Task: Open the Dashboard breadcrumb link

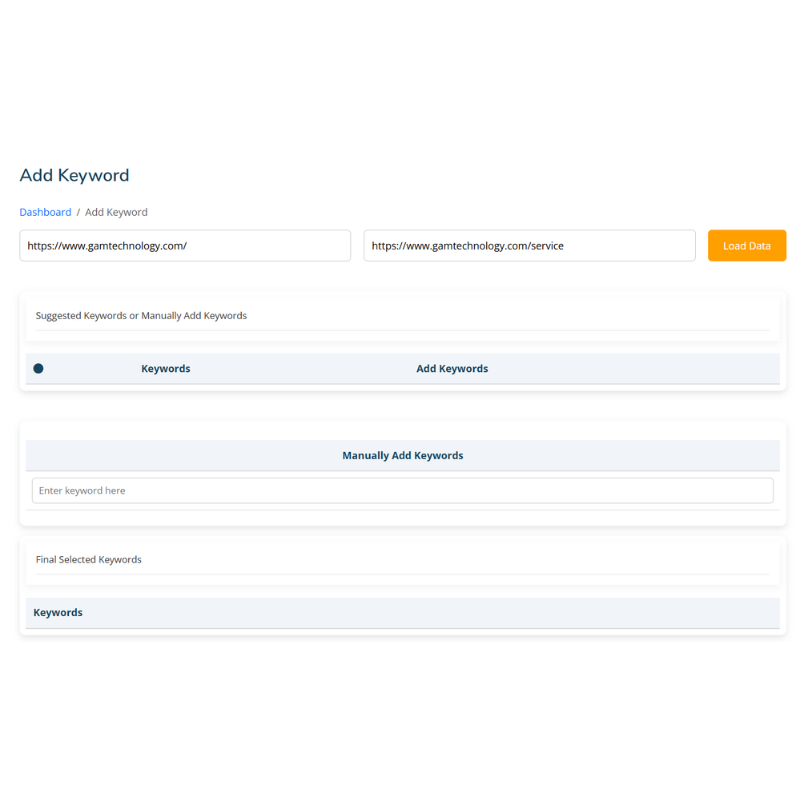Action: coord(45,212)
